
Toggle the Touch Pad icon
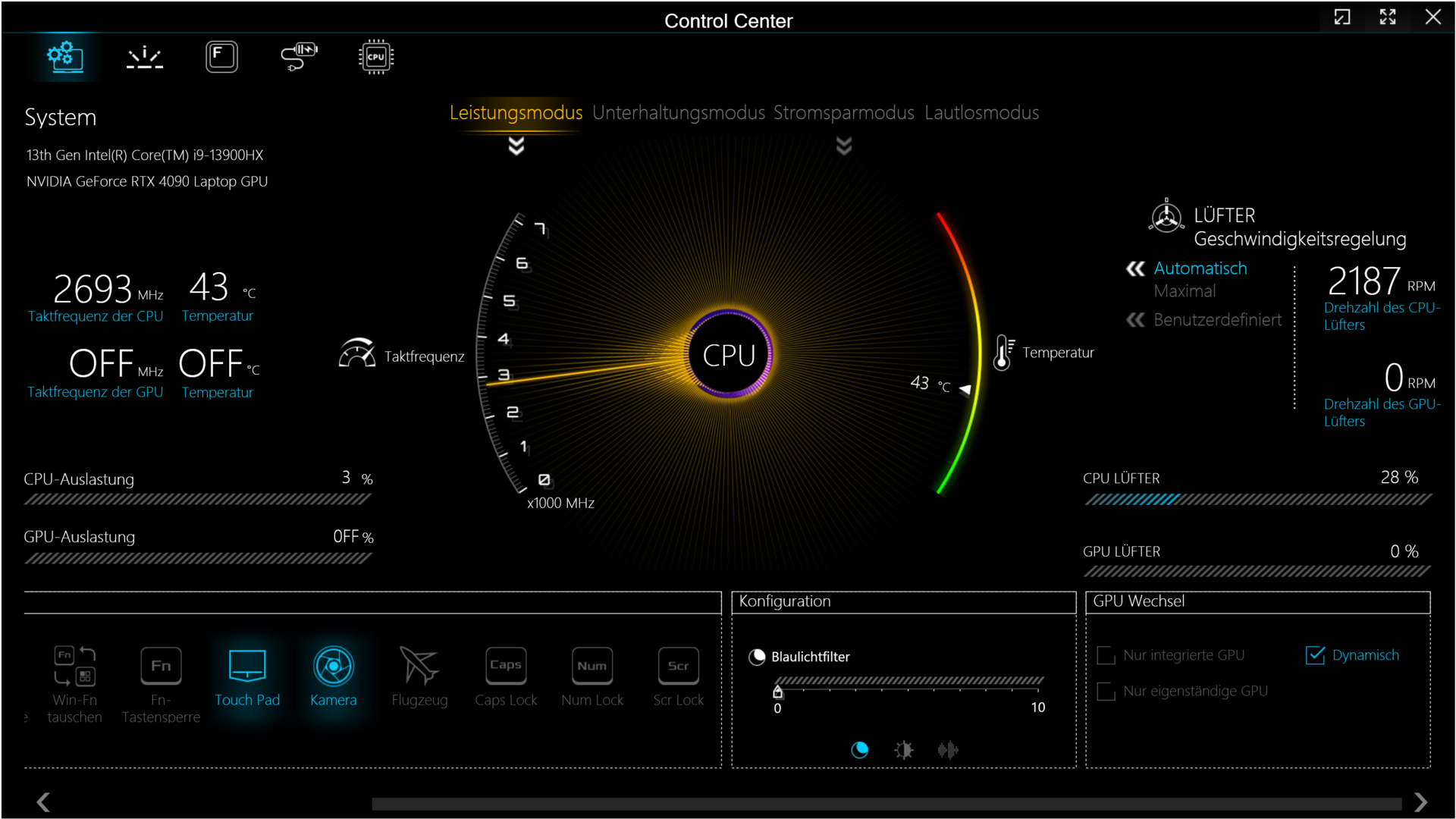point(247,667)
